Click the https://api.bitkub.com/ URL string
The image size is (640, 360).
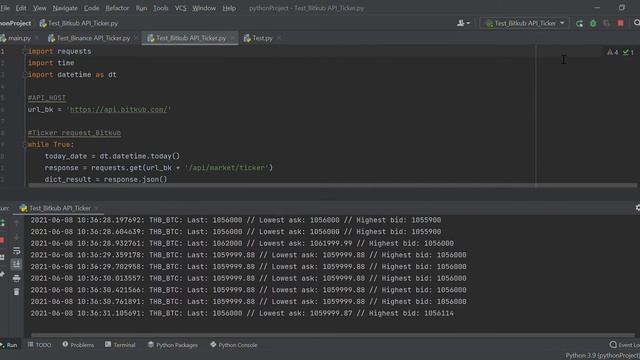118,109
